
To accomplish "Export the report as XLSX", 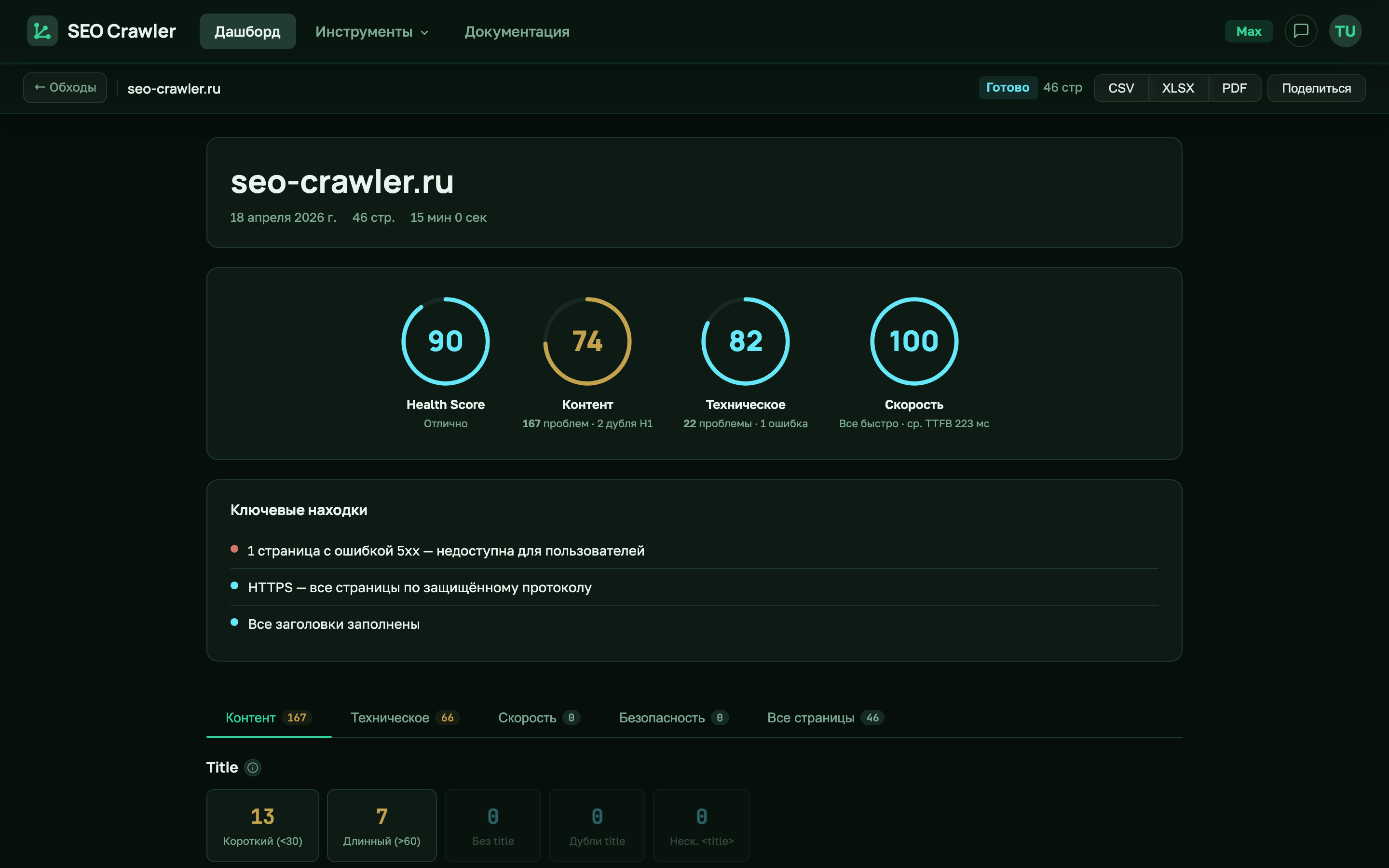I will click(1178, 88).
